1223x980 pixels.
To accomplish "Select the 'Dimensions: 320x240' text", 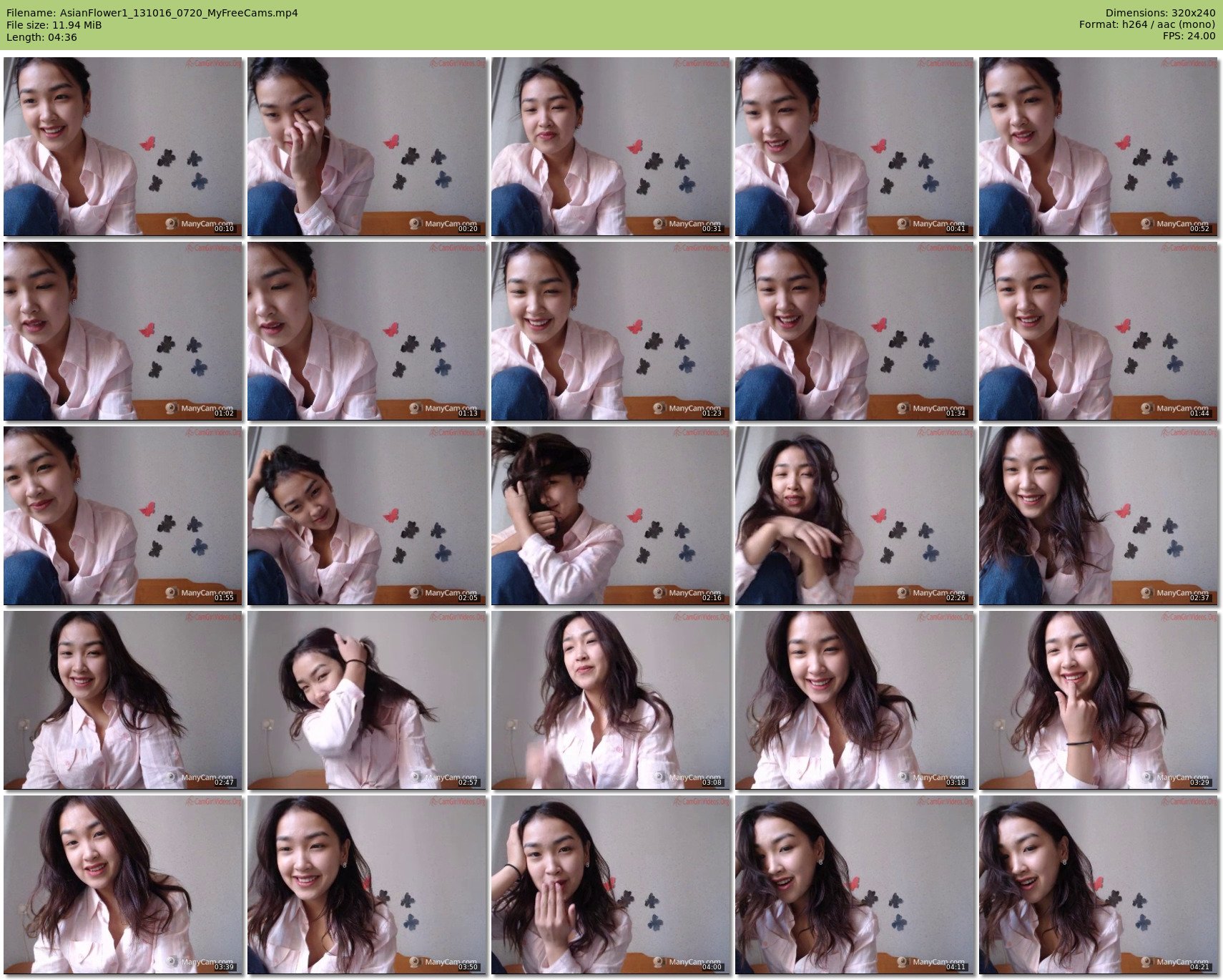I will click(1160, 13).
